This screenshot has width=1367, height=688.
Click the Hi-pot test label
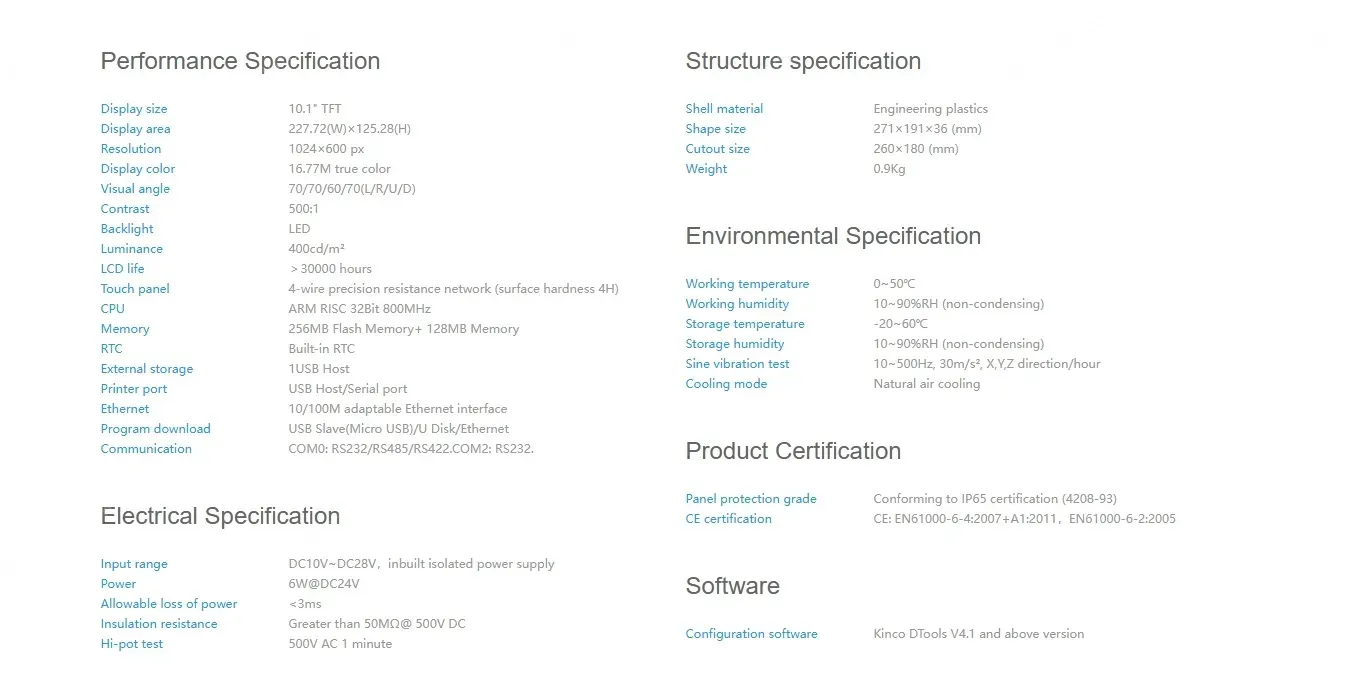132,644
